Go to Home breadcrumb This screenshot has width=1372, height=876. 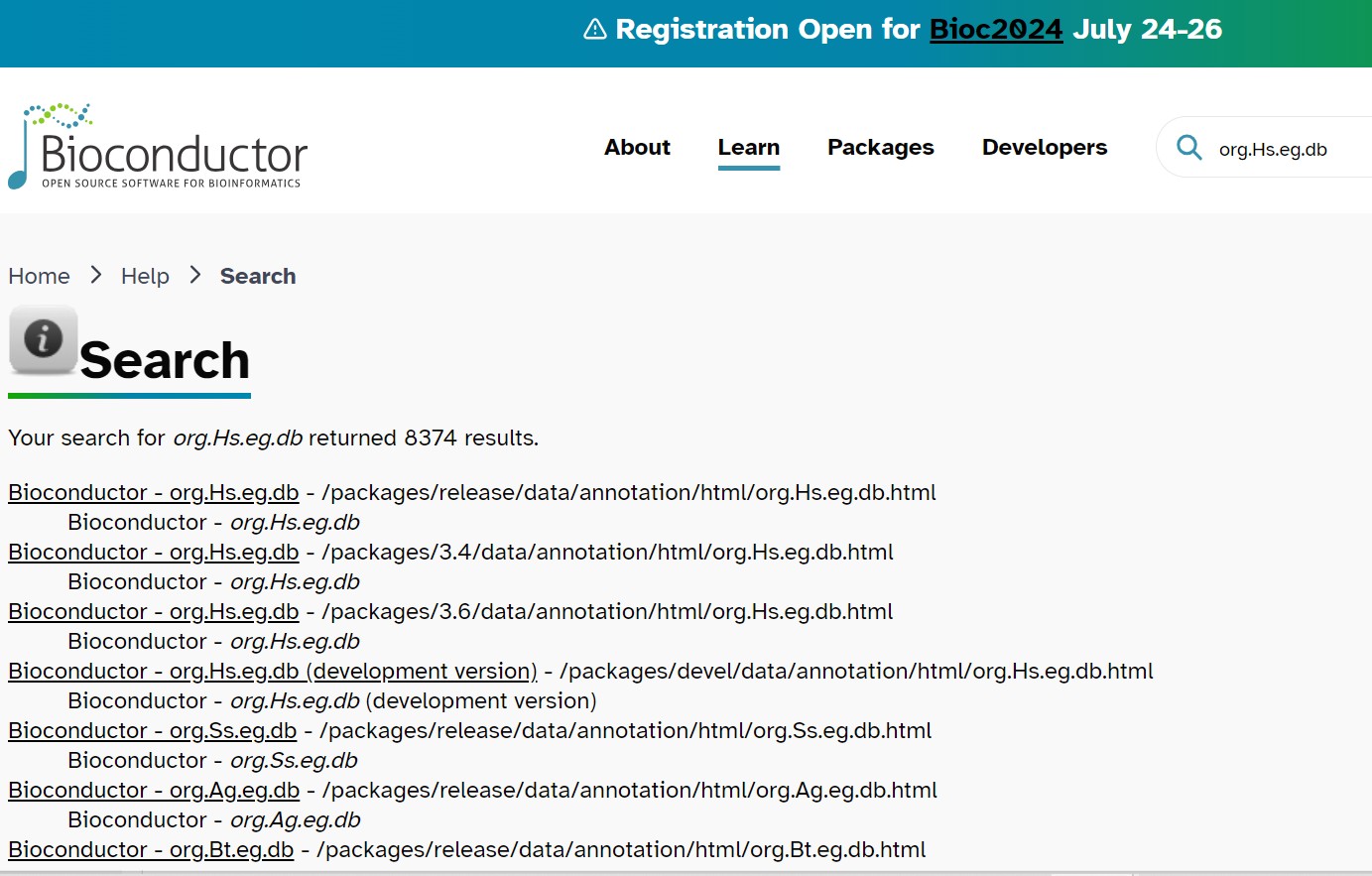(40, 276)
